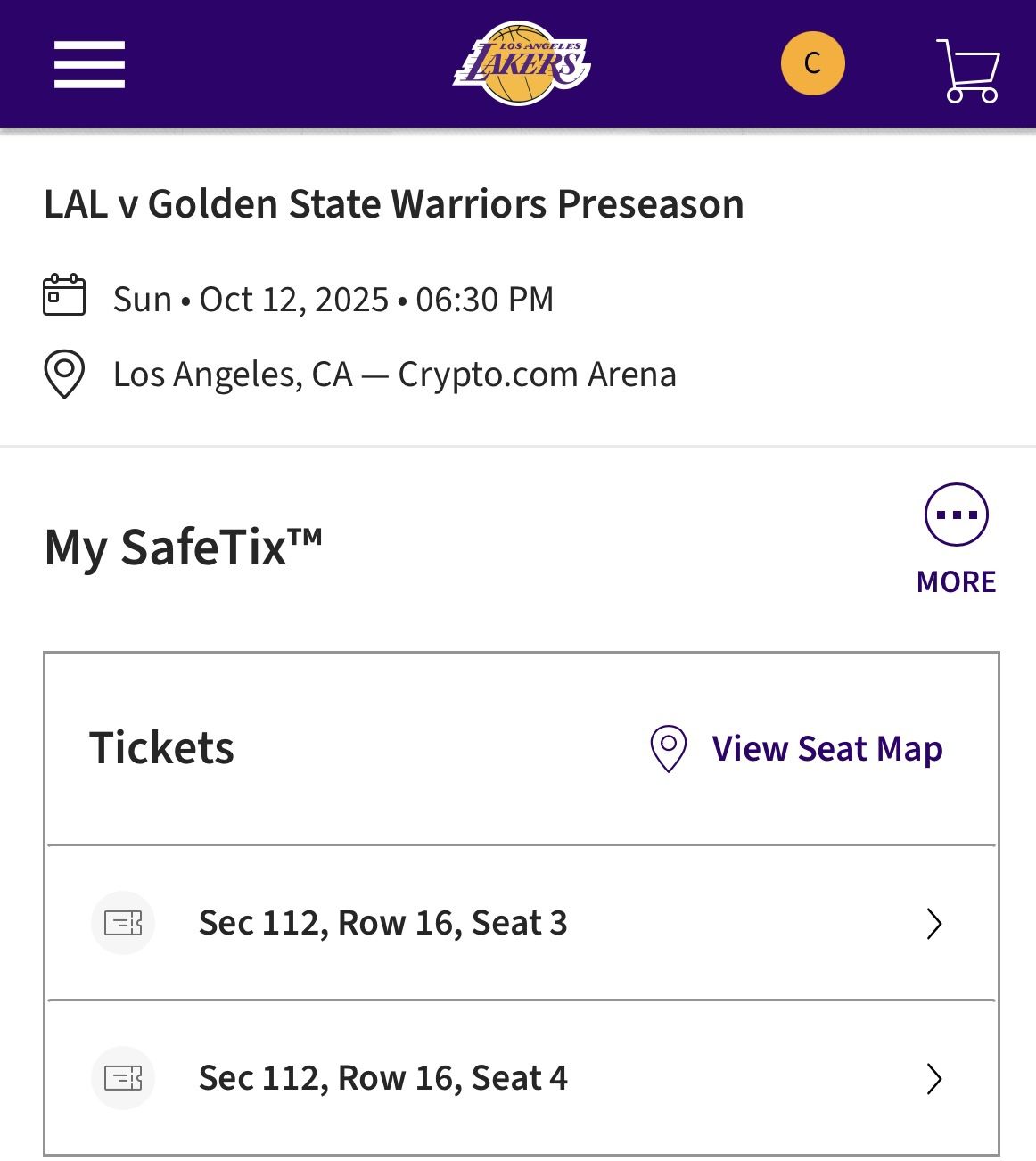This screenshot has height=1161, width=1036.
Task: Select the Sec 112, Row 16, Seat 4 entry
Action: (382, 1078)
